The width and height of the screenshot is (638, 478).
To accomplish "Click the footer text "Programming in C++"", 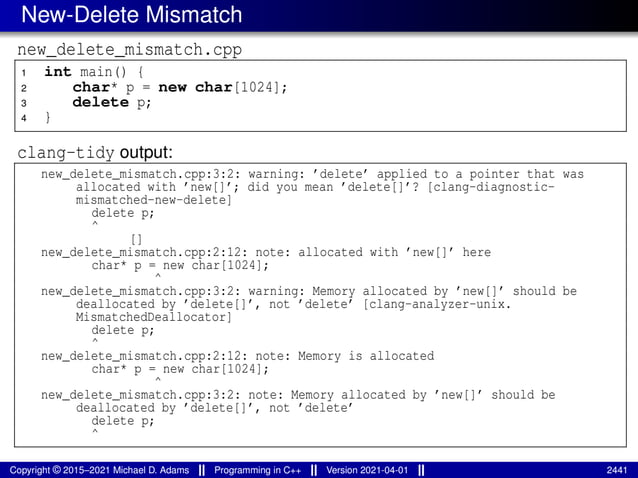I will [258, 470].
